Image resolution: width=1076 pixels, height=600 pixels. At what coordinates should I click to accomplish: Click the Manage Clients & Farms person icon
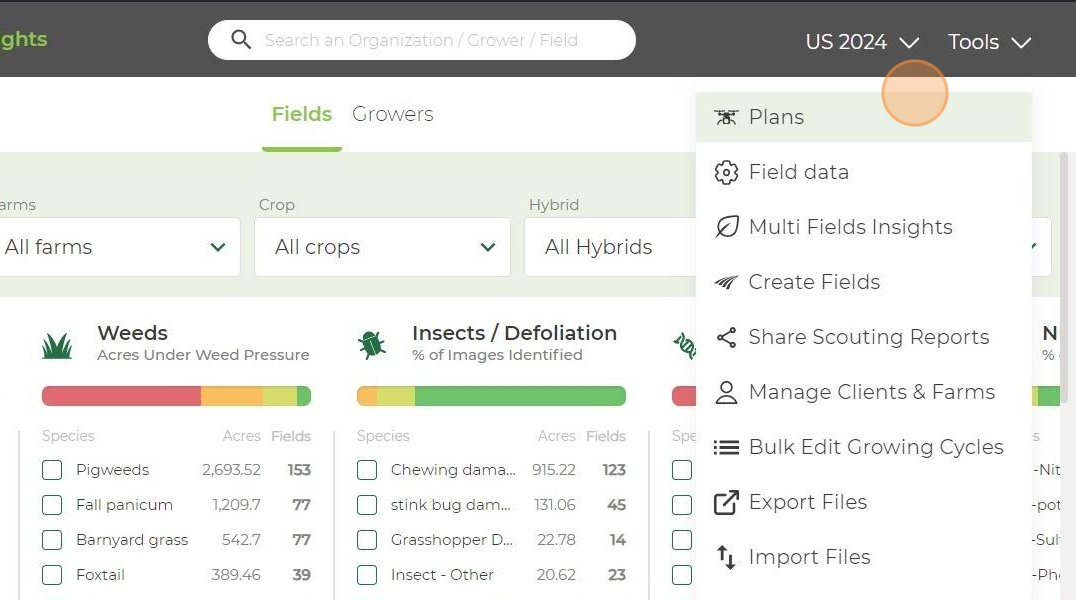726,393
